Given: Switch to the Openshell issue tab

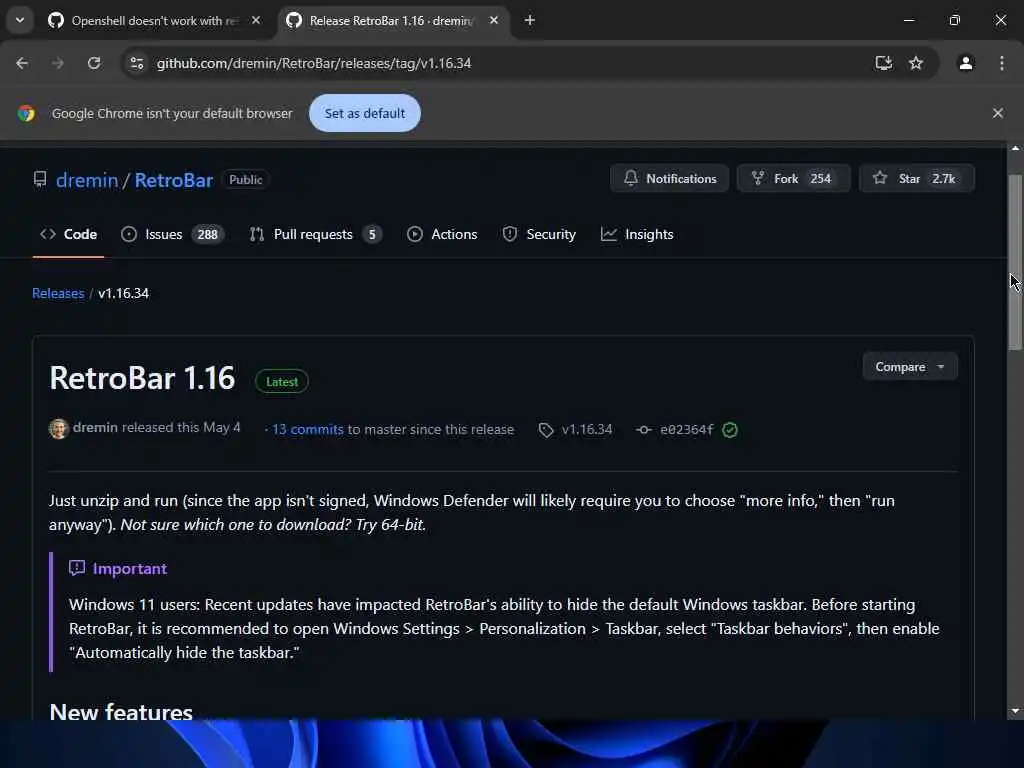Looking at the screenshot, I should [155, 20].
